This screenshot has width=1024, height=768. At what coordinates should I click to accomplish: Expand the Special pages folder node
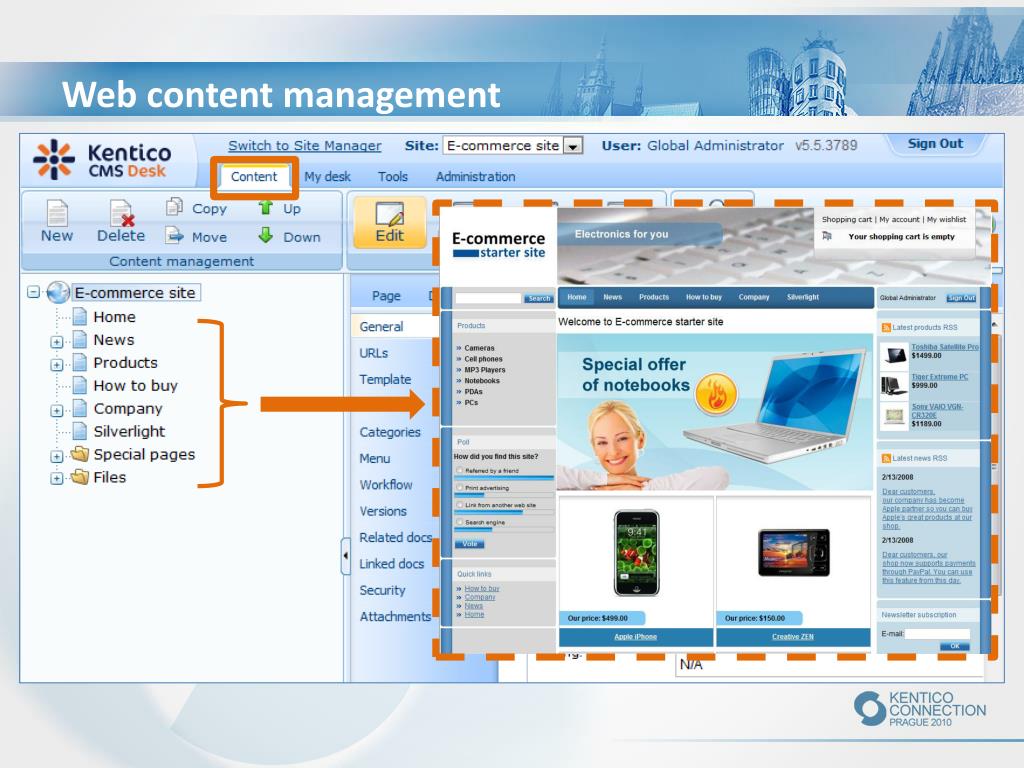pos(57,456)
